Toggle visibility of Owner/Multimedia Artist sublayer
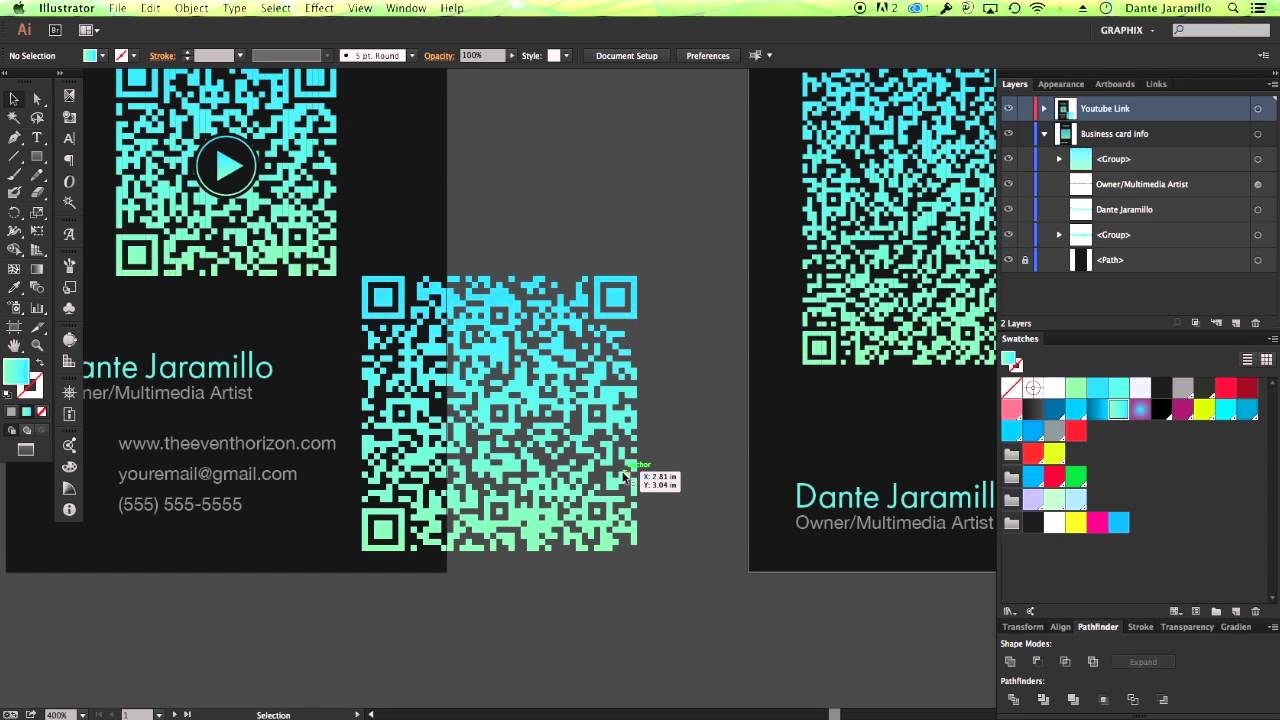The image size is (1280, 720). pos(1008,184)
